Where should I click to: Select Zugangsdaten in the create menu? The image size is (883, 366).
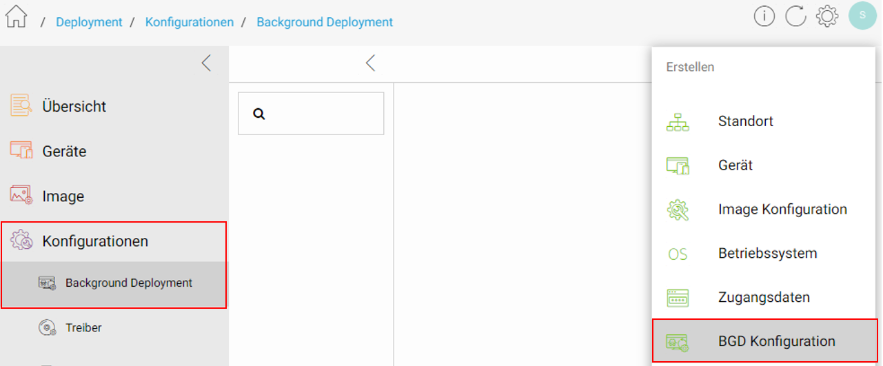click(x=764, y=297)
